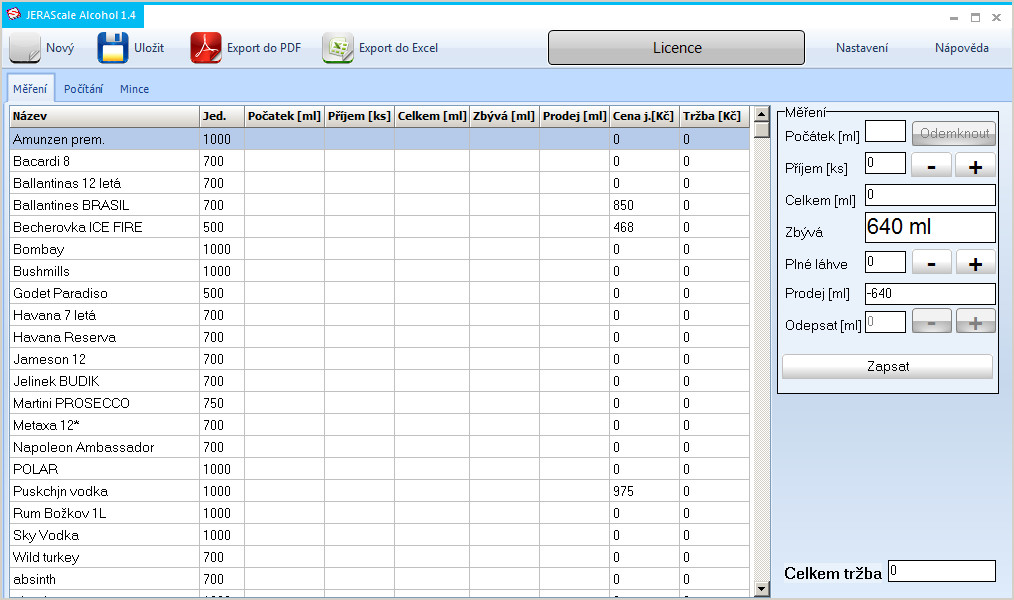Select the Bacardi 8 row
This screenshot has width=1014, height=600.
point(380,161)
